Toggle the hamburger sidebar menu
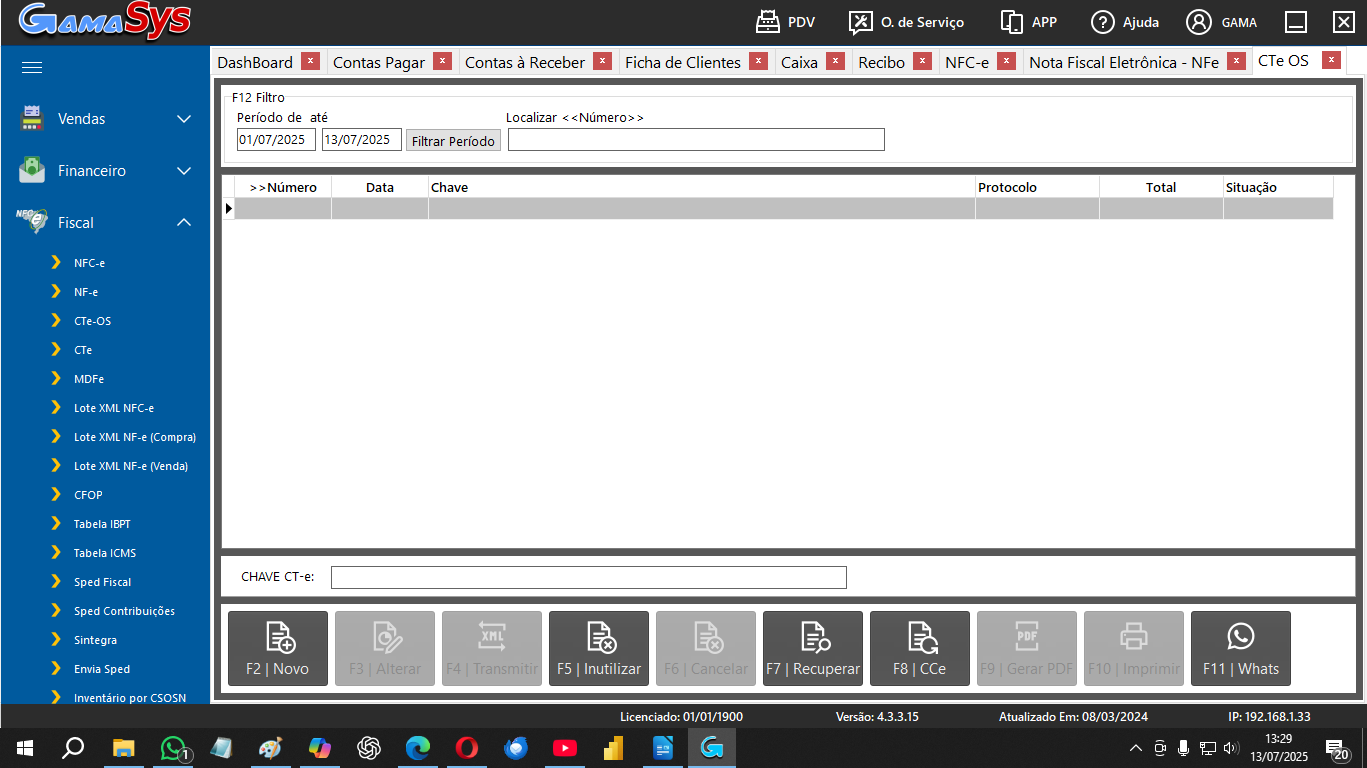 pyautogui.click(x=32, y=67)
